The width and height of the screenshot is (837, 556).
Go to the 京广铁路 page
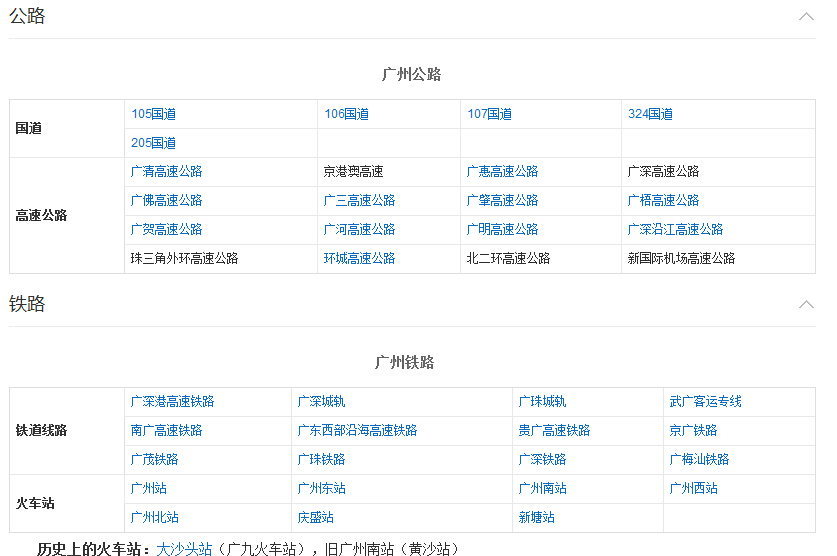(x=693, y=431)
